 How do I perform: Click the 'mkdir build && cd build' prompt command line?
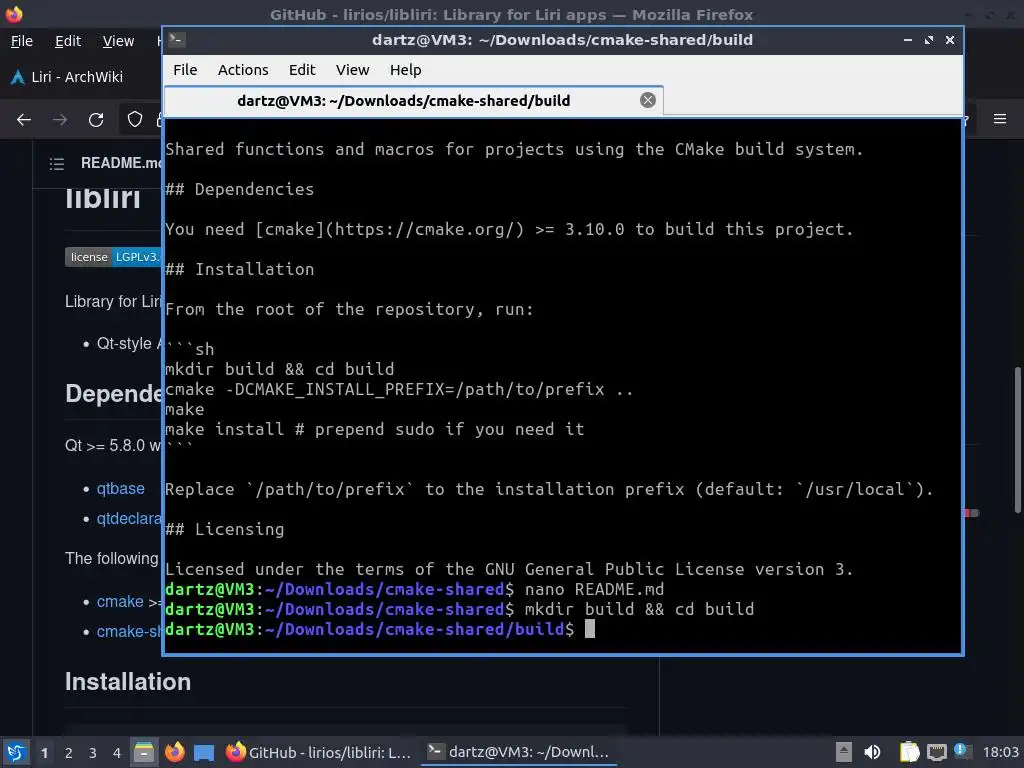click(459, 609)
